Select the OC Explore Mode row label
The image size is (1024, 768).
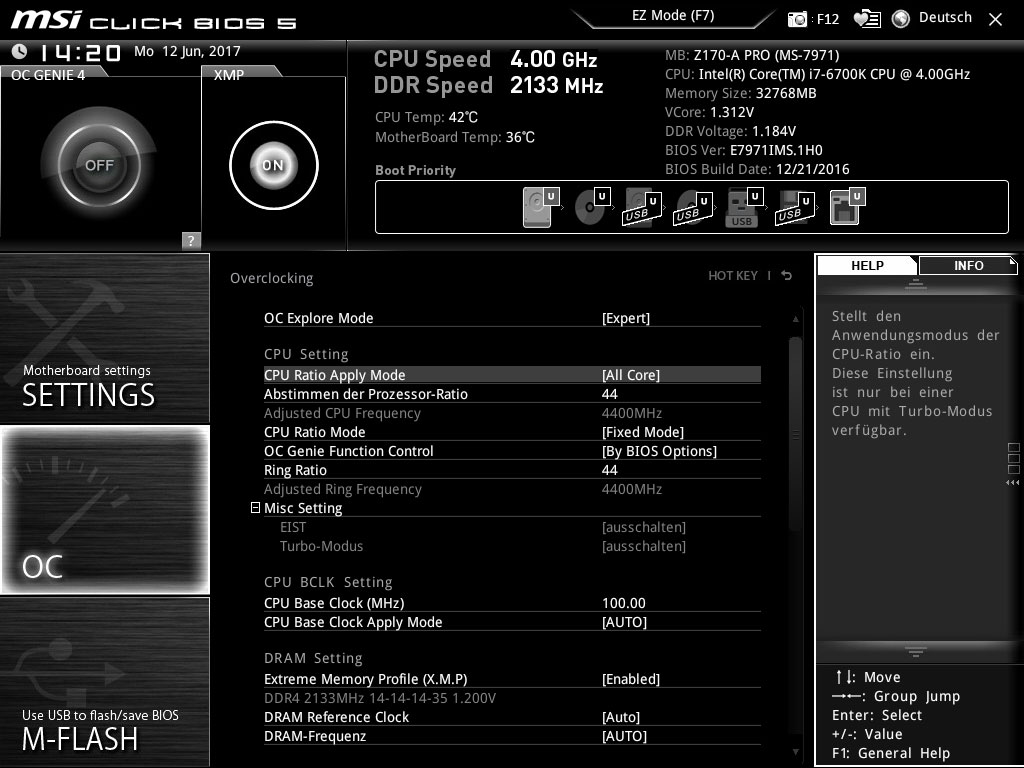click(319, 318)
